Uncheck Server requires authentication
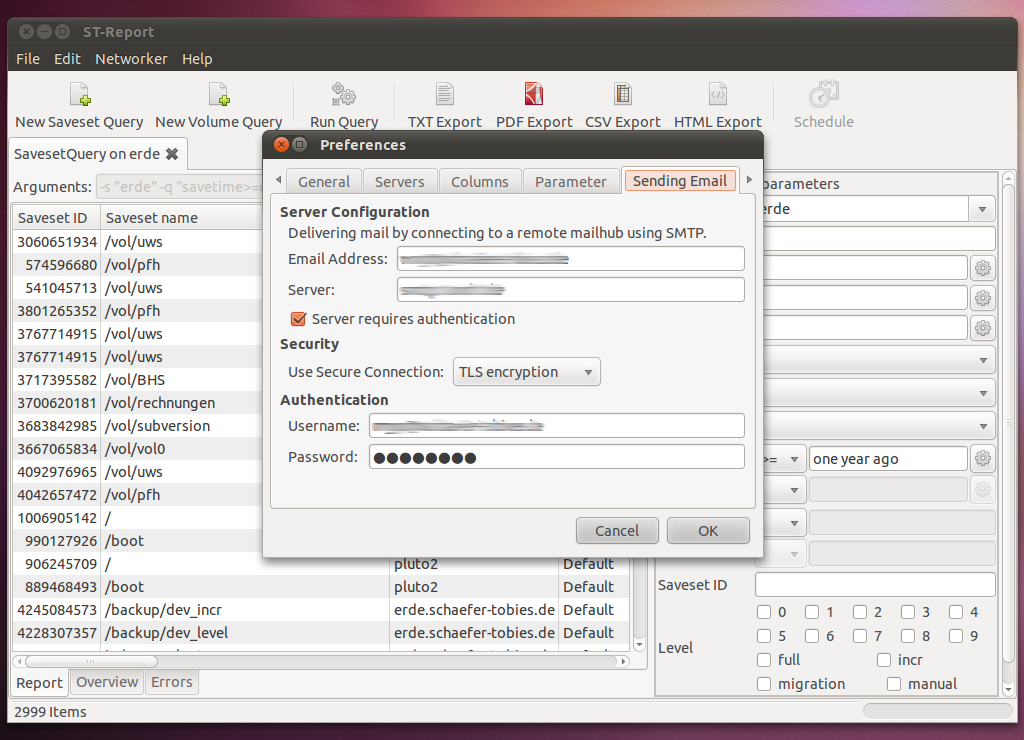The height and width of the screenshot is (740, 1024). coord(298,319)
